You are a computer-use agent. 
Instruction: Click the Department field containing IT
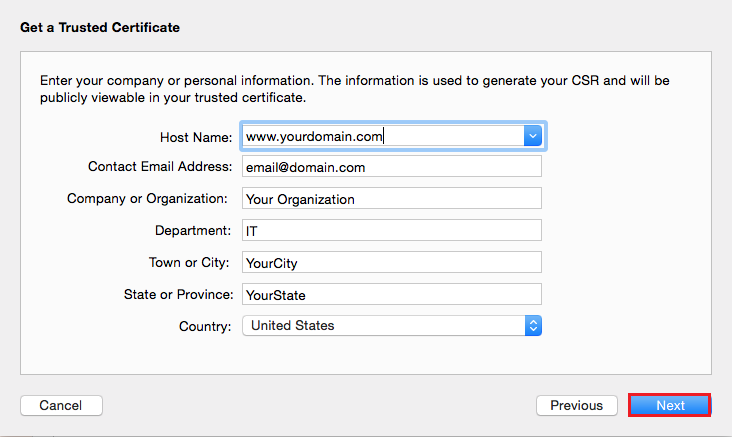[391, 230]
